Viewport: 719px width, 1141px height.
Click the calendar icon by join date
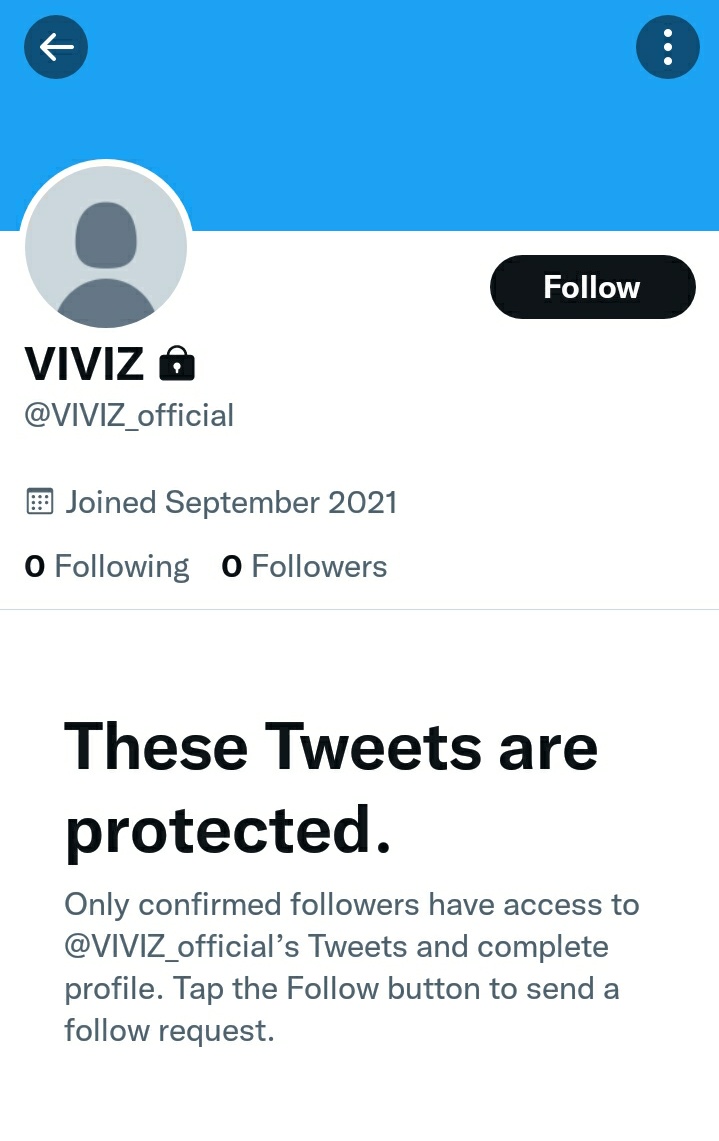[39, 502]
